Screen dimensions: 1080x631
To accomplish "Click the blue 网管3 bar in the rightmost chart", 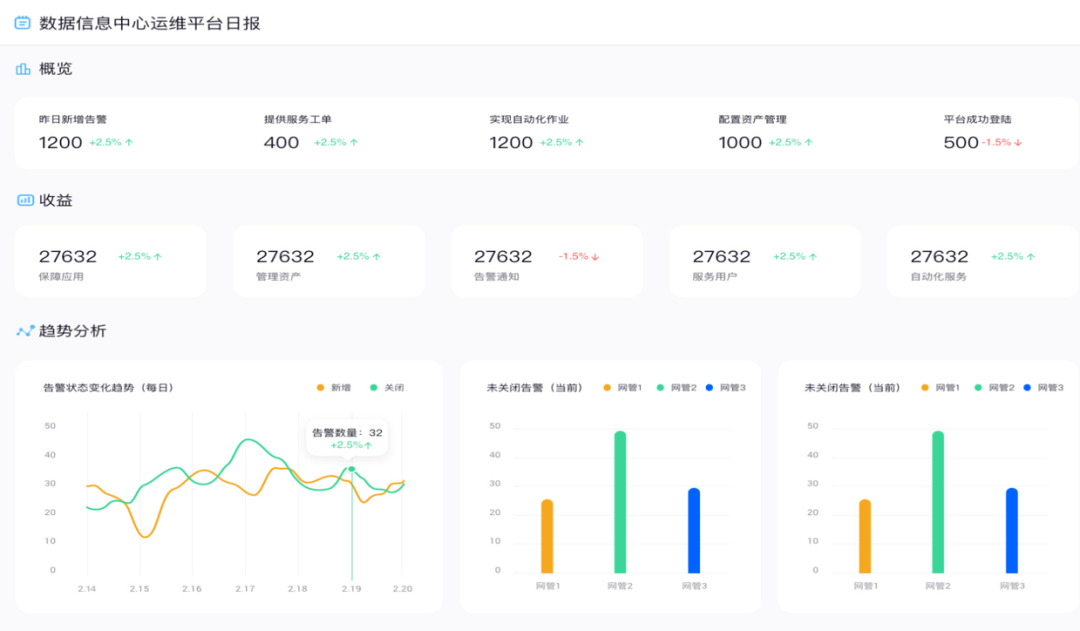I will 1011,530.
